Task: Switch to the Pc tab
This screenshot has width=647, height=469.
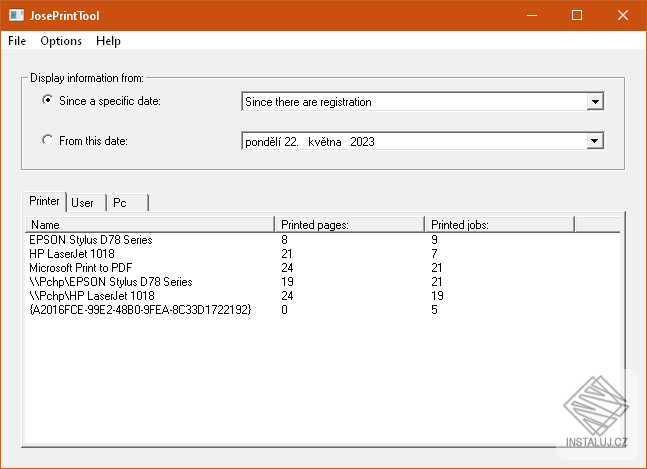Action: 119,203
